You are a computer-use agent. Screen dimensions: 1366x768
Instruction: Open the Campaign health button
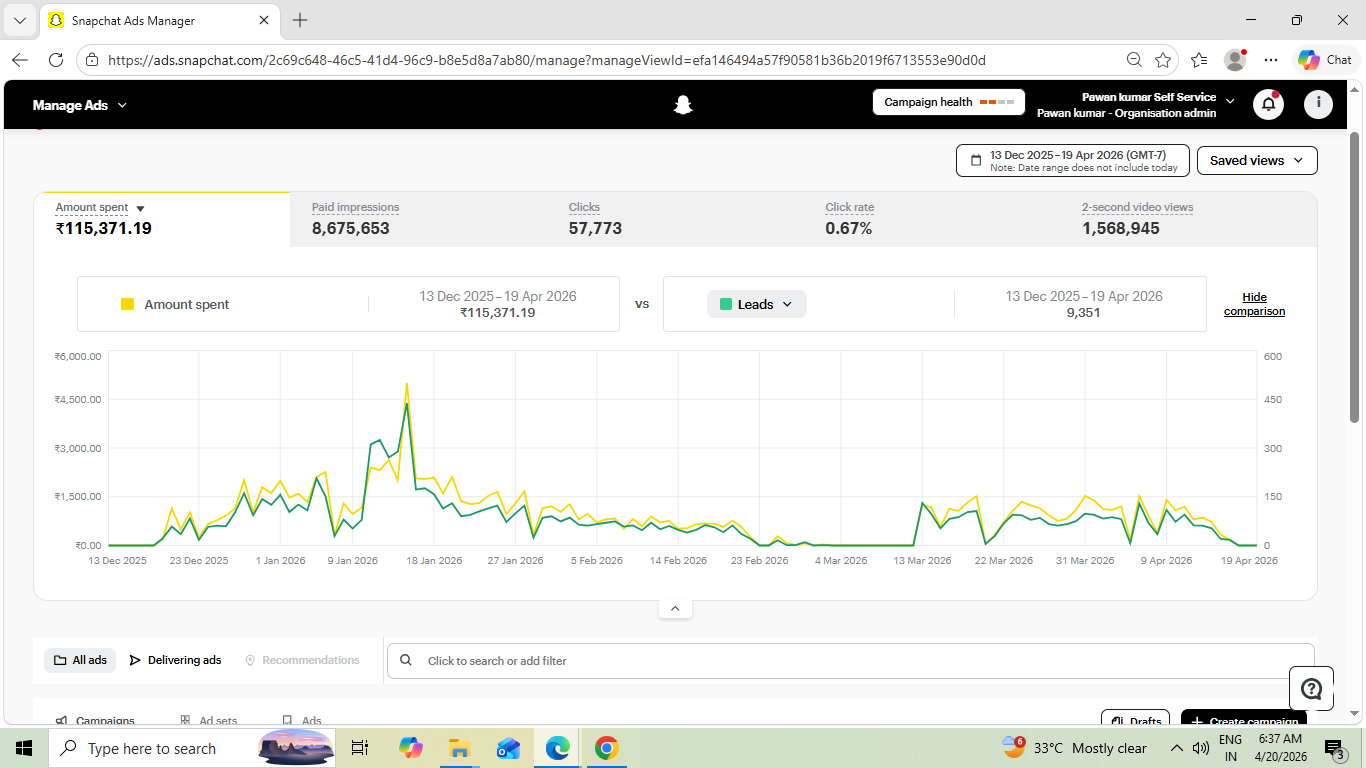949,102
